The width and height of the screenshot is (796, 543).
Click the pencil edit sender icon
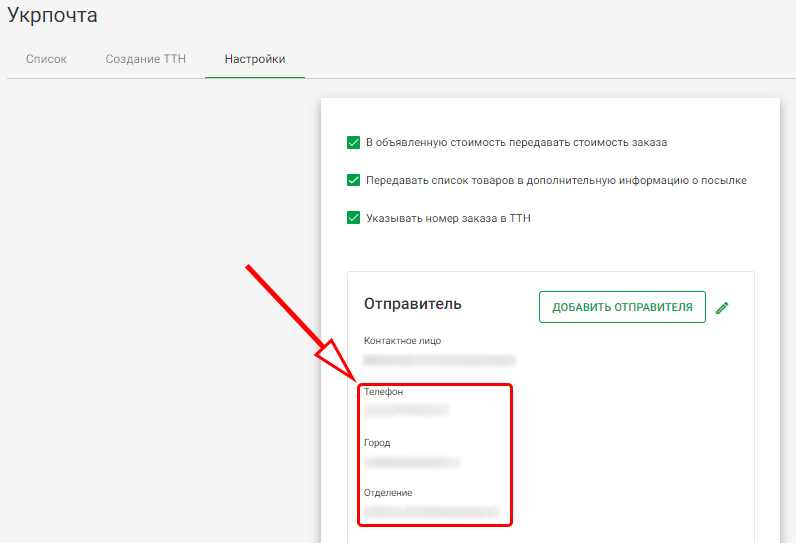[722, 308]
